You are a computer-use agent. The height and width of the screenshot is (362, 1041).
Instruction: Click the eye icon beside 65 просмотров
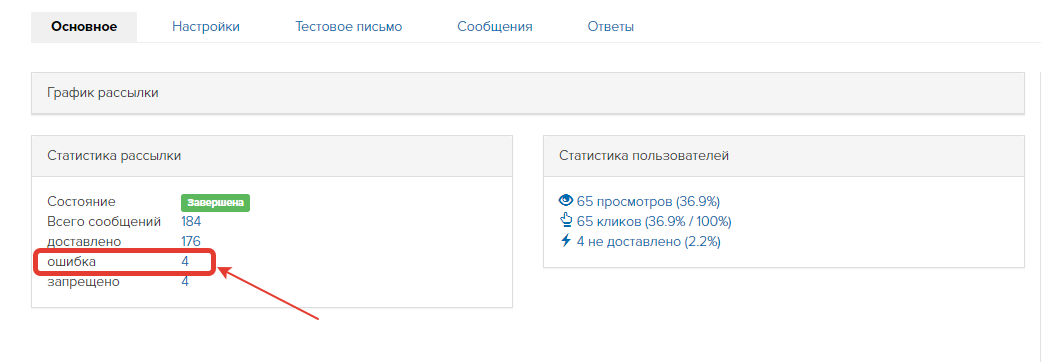tap(566, 200)
